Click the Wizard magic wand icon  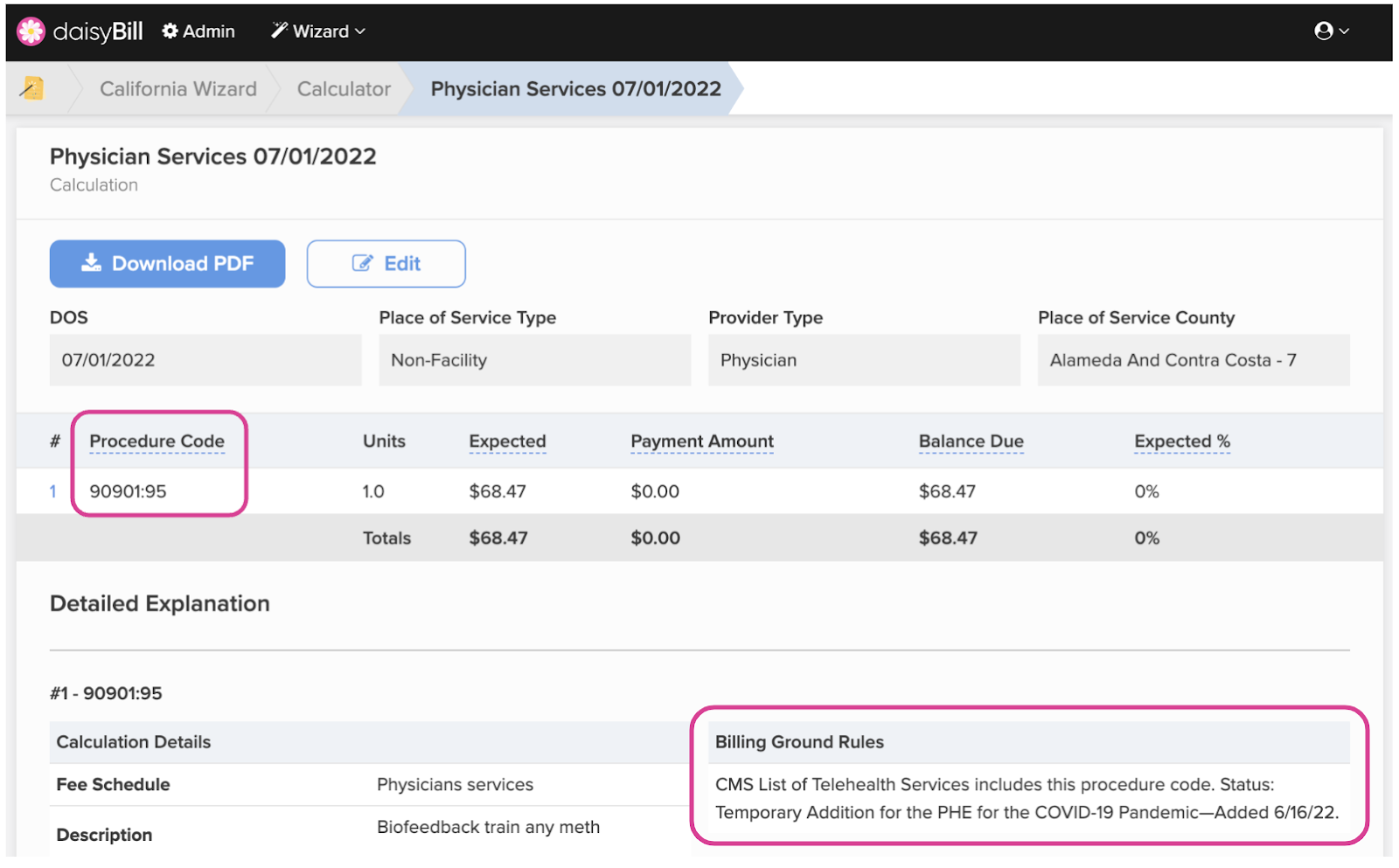pyautogui.click(x=279, y=31)
